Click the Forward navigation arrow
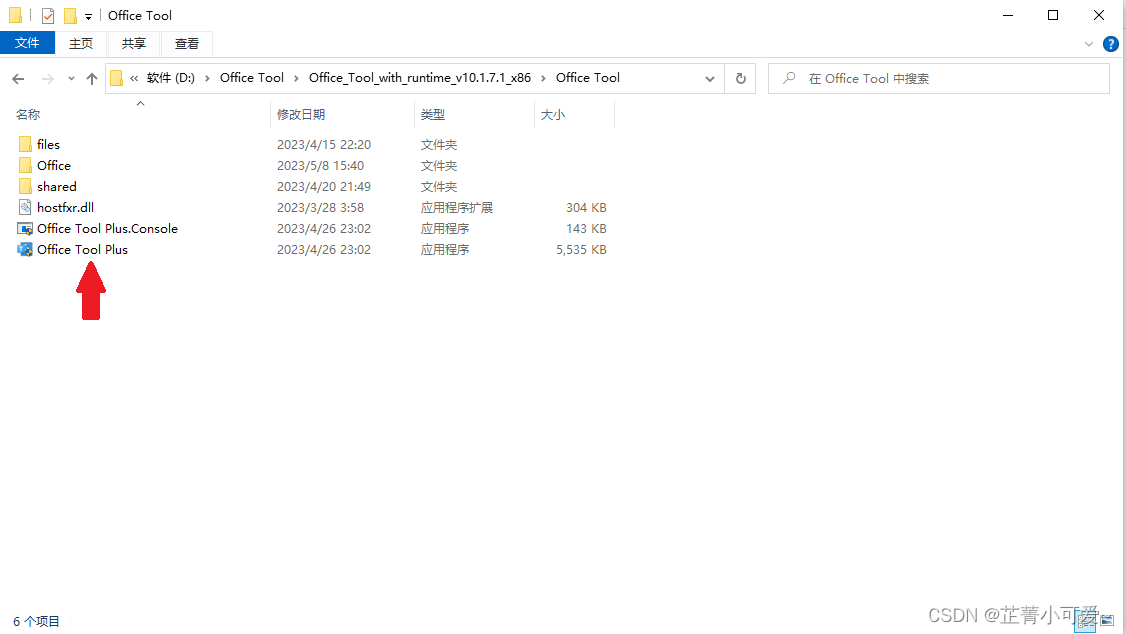This screenshot has height=634, width=1126. click(47, 79)
